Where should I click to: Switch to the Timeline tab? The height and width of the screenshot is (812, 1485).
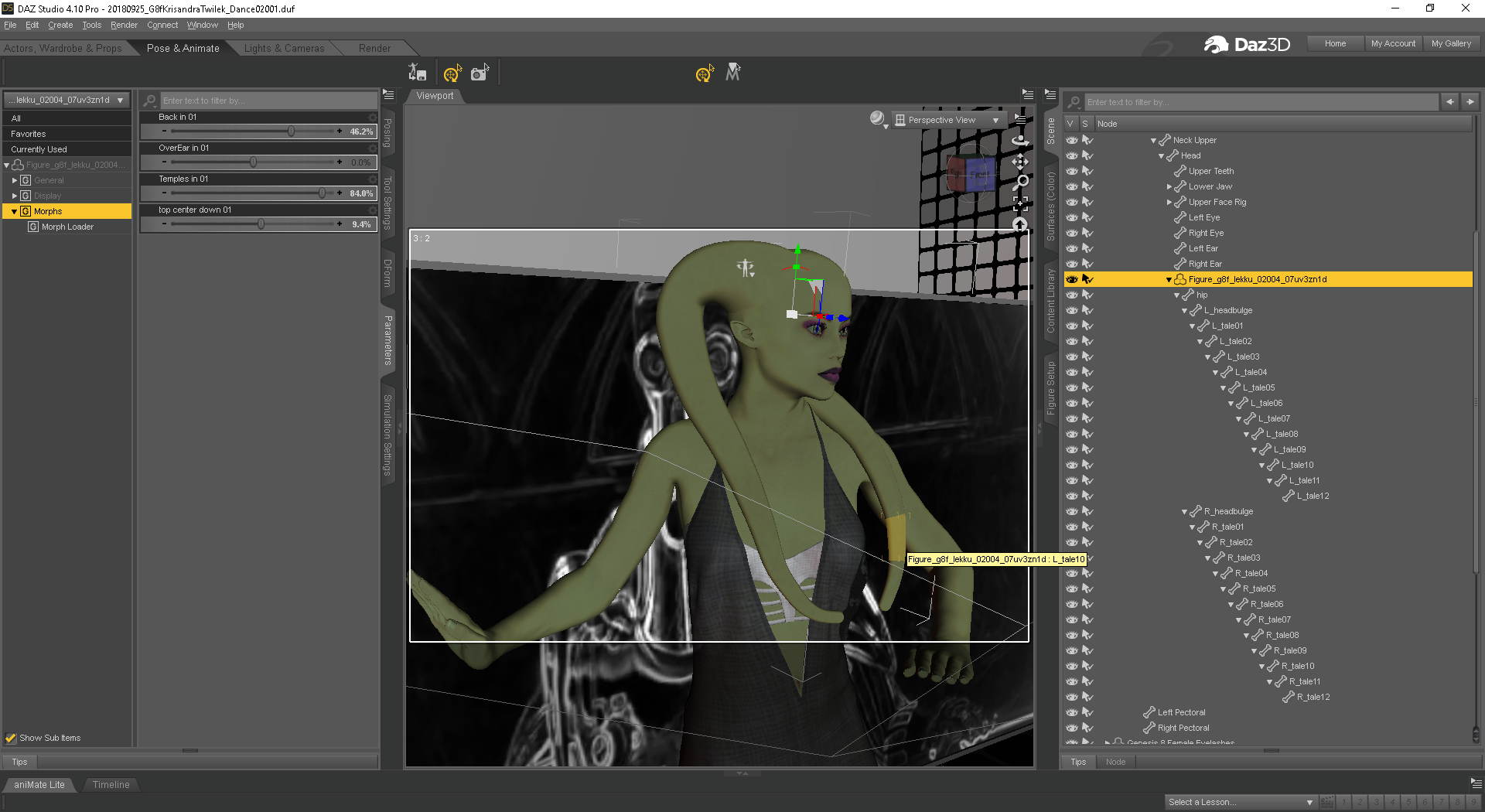(111, 784)
